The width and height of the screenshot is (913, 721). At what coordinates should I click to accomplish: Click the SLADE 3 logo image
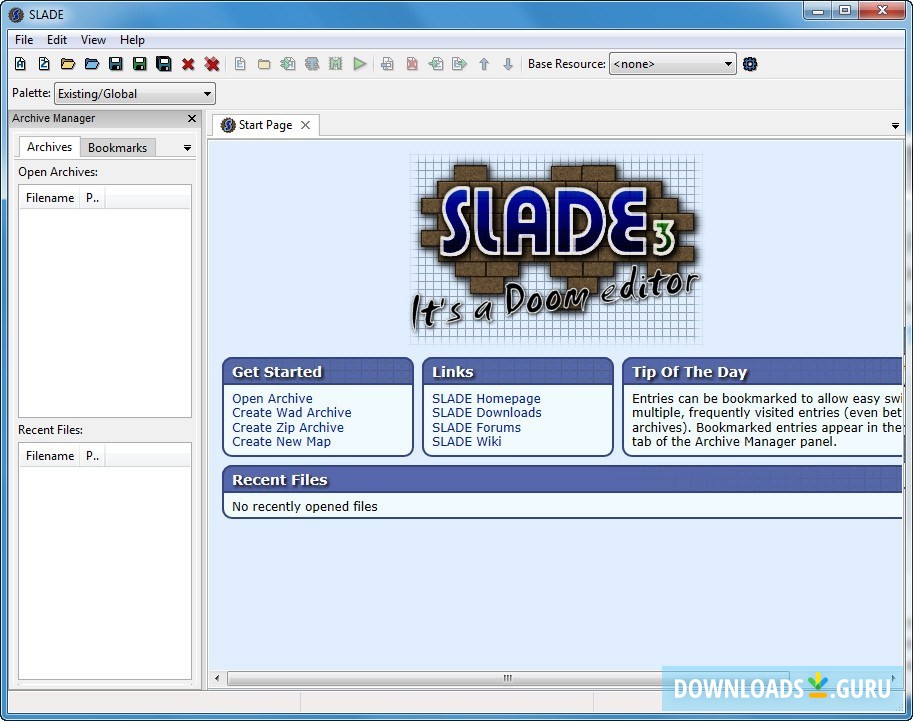(555, 249)
